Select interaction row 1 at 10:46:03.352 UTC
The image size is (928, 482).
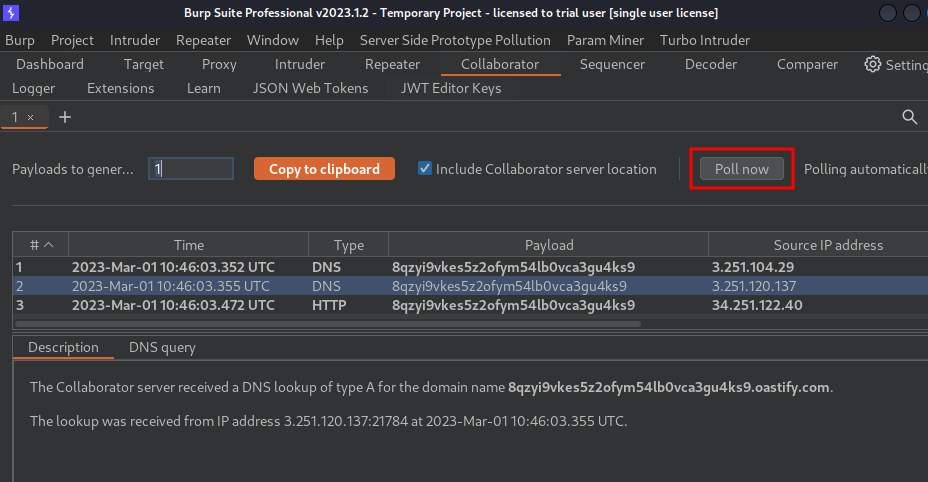[x=471, y=267]
